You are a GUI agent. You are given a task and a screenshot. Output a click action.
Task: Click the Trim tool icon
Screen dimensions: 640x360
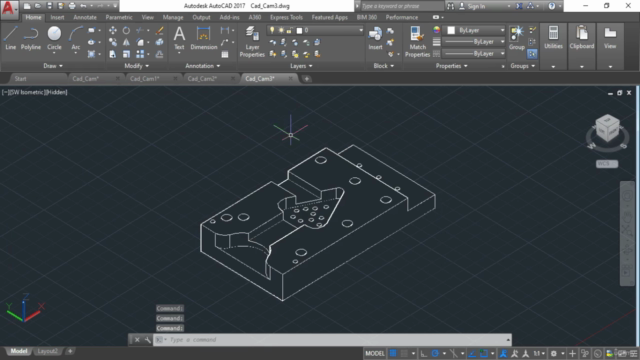pos(140,30)
